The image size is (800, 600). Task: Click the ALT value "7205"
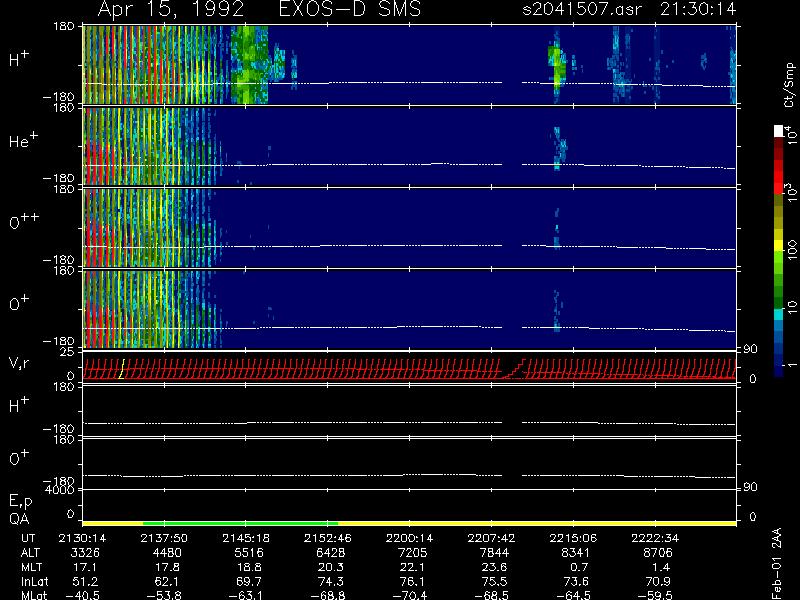click(412, 553)
